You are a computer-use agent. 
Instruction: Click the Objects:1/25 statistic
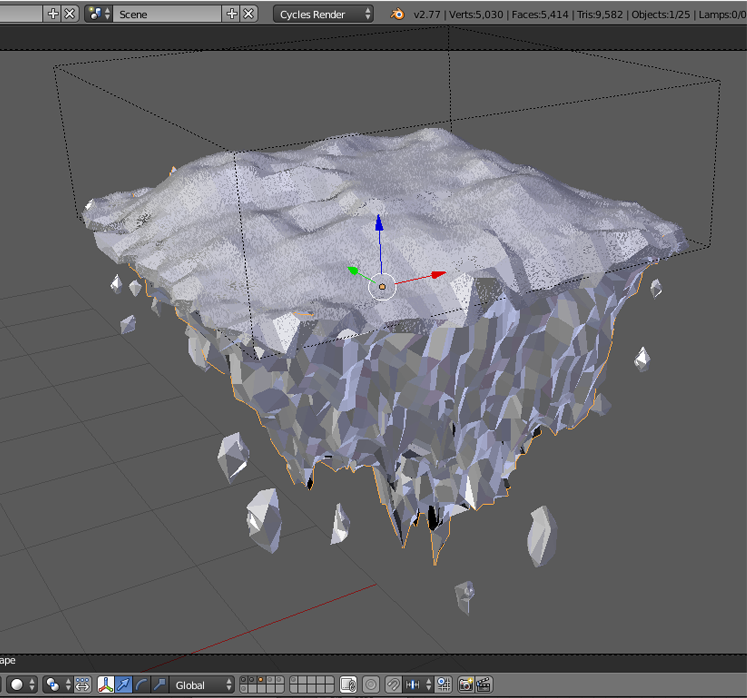coord(660,15)
